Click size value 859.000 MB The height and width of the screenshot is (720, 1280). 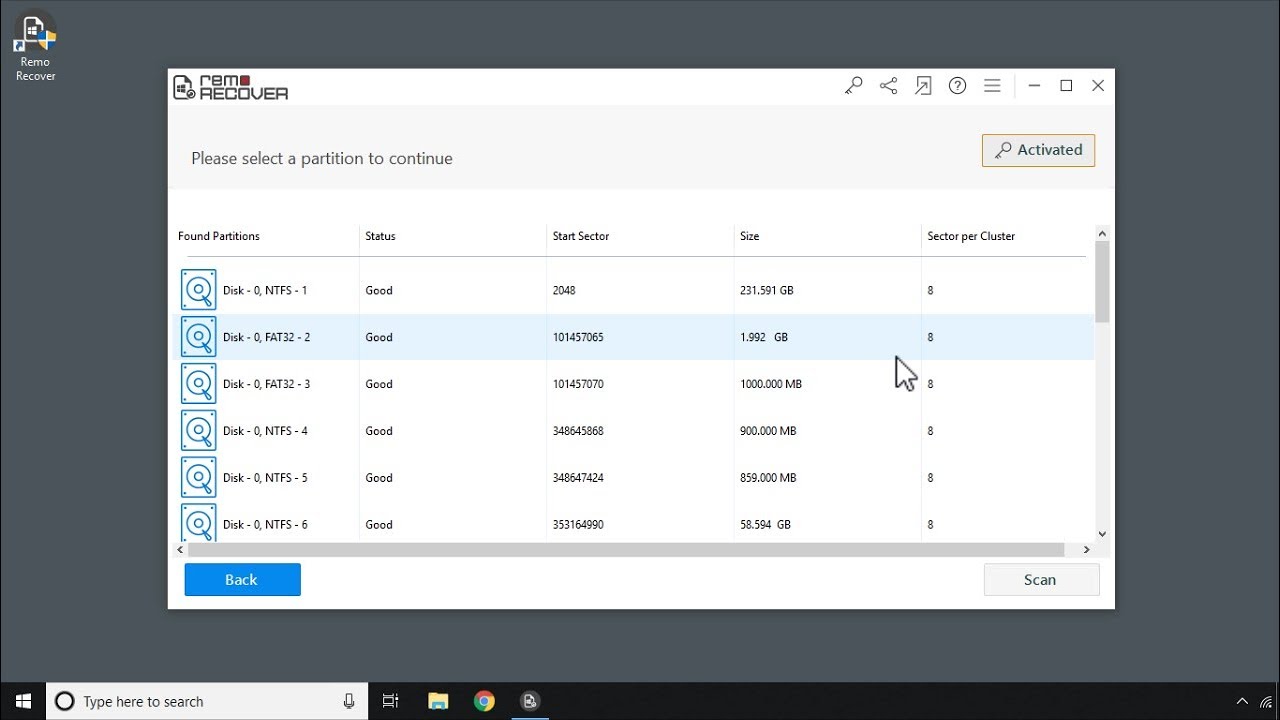click(x=768, y=478)
